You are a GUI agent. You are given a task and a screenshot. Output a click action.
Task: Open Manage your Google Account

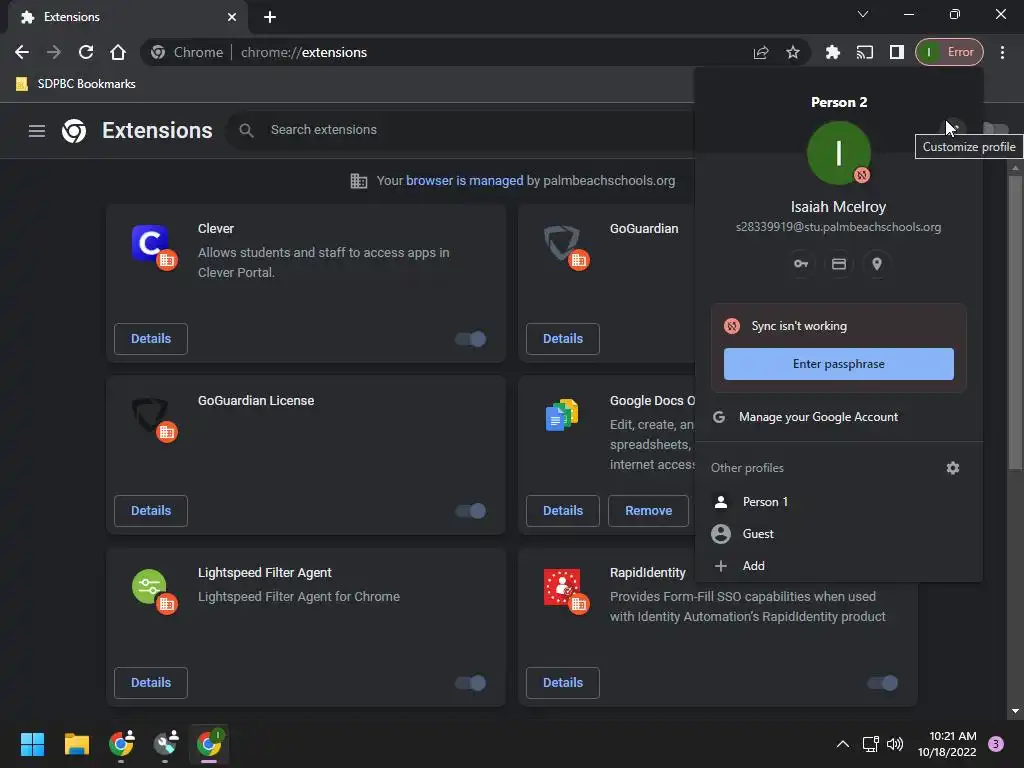pyautogui.click(x=839, y=417)
